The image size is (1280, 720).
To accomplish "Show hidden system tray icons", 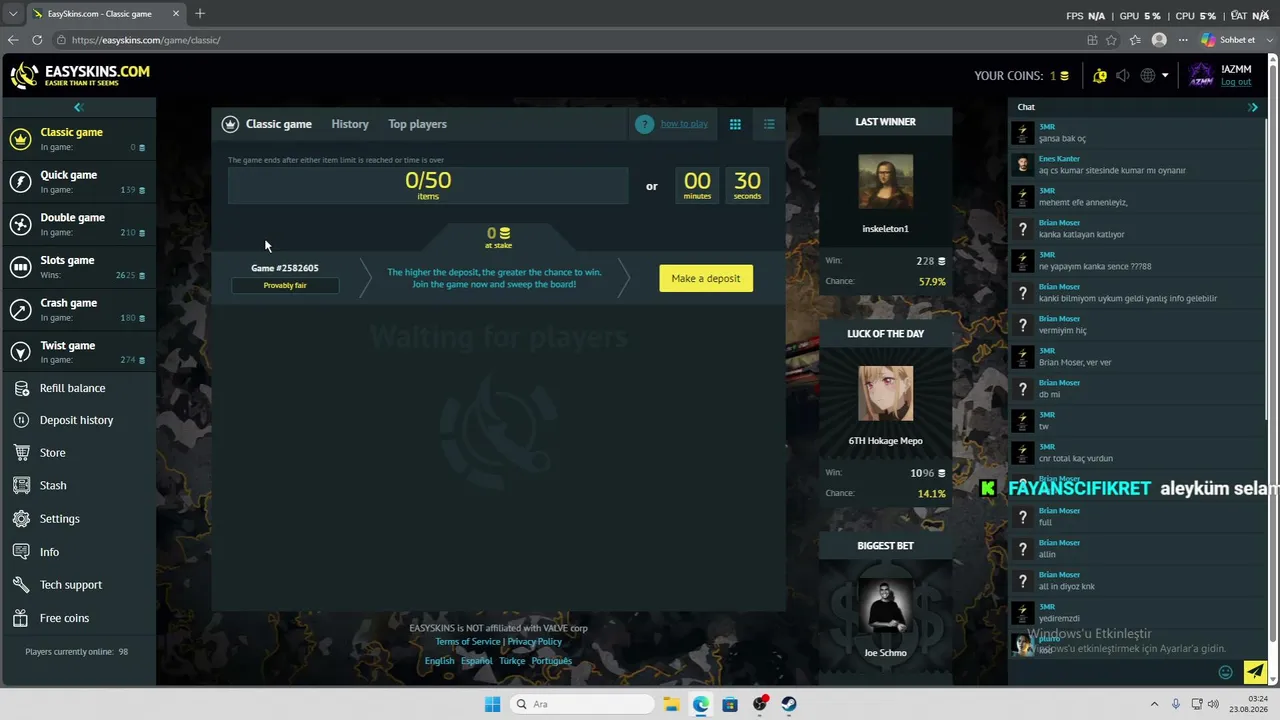I will pyautogui.click(x=1154, y=704).
